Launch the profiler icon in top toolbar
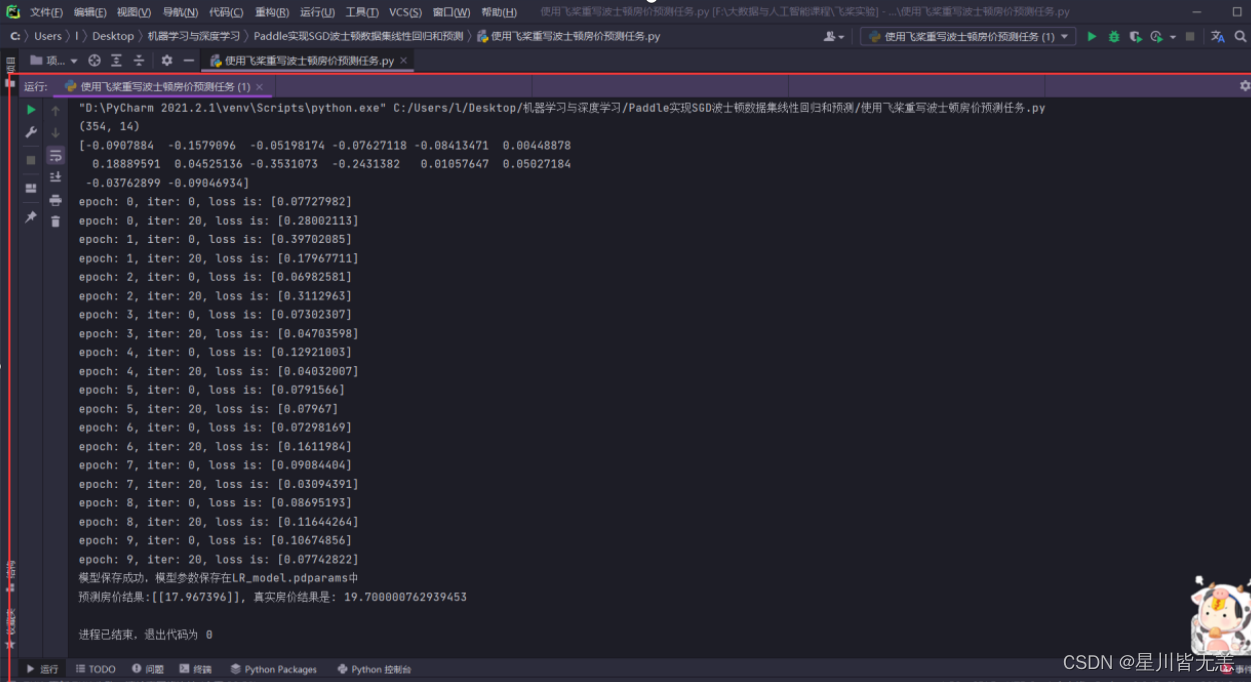 [1156, 36]
